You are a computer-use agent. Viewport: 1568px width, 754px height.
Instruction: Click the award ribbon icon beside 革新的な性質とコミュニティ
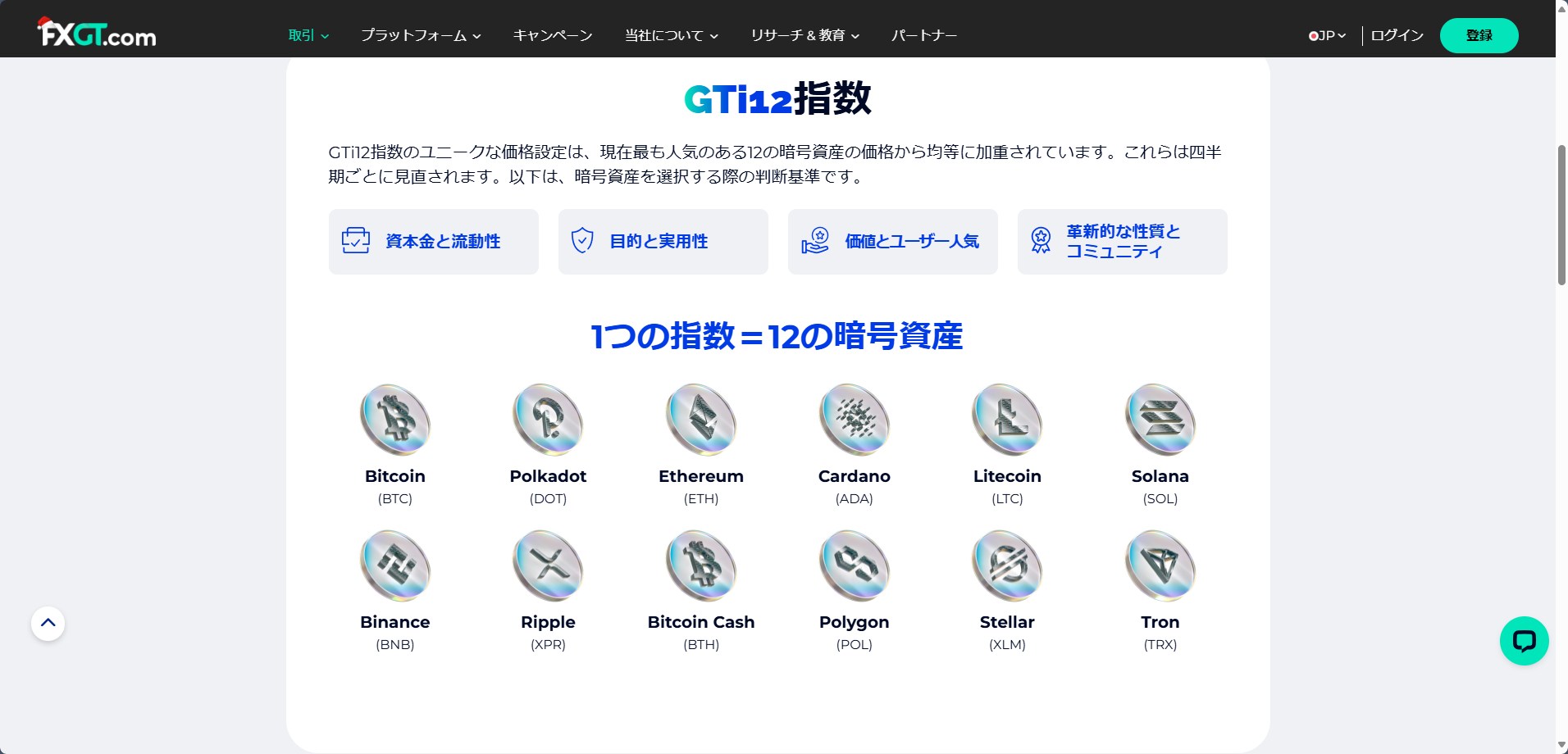tap(1041, 240)
